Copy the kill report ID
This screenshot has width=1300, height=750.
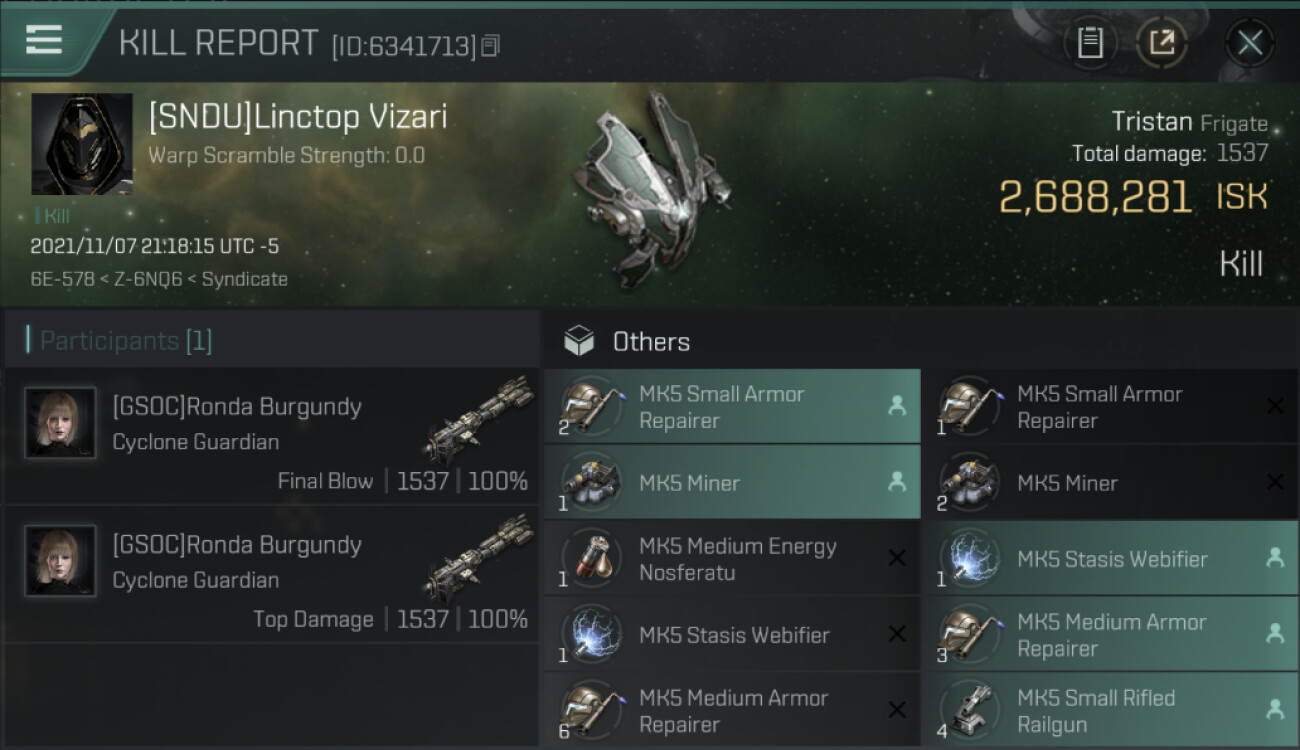coord(490,45)
